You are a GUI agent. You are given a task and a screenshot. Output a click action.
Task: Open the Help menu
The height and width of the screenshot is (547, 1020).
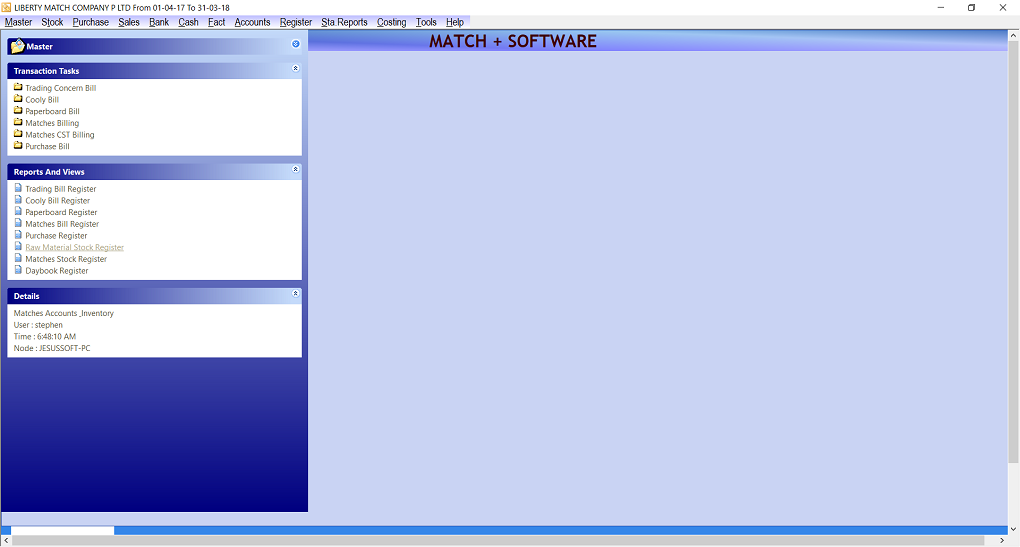coord(455,22)
